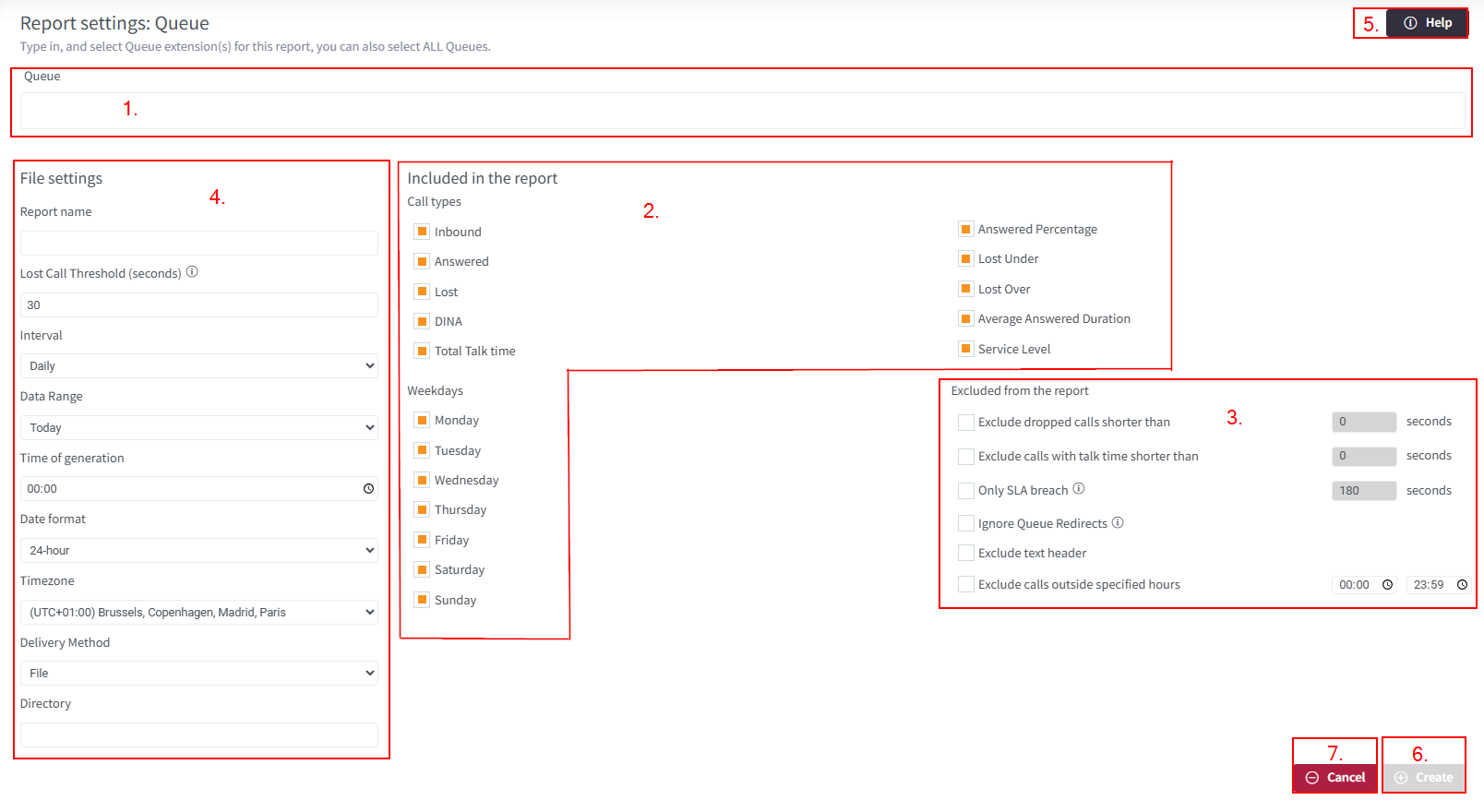
Task: Enable Exclude text header option
Action: pos(965,553)
